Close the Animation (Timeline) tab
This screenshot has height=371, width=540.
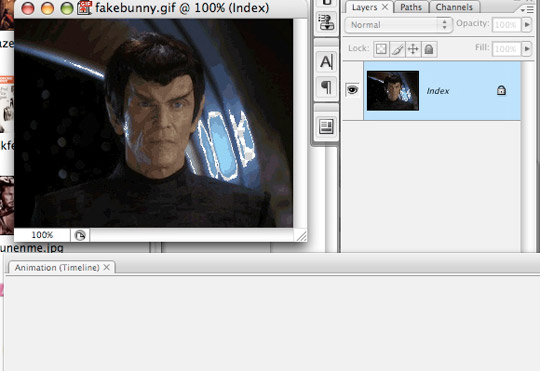(x=107, y=267)
